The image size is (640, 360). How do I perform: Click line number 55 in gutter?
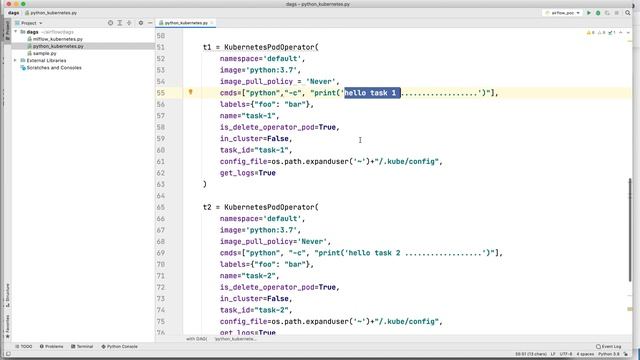coord(160,93)
